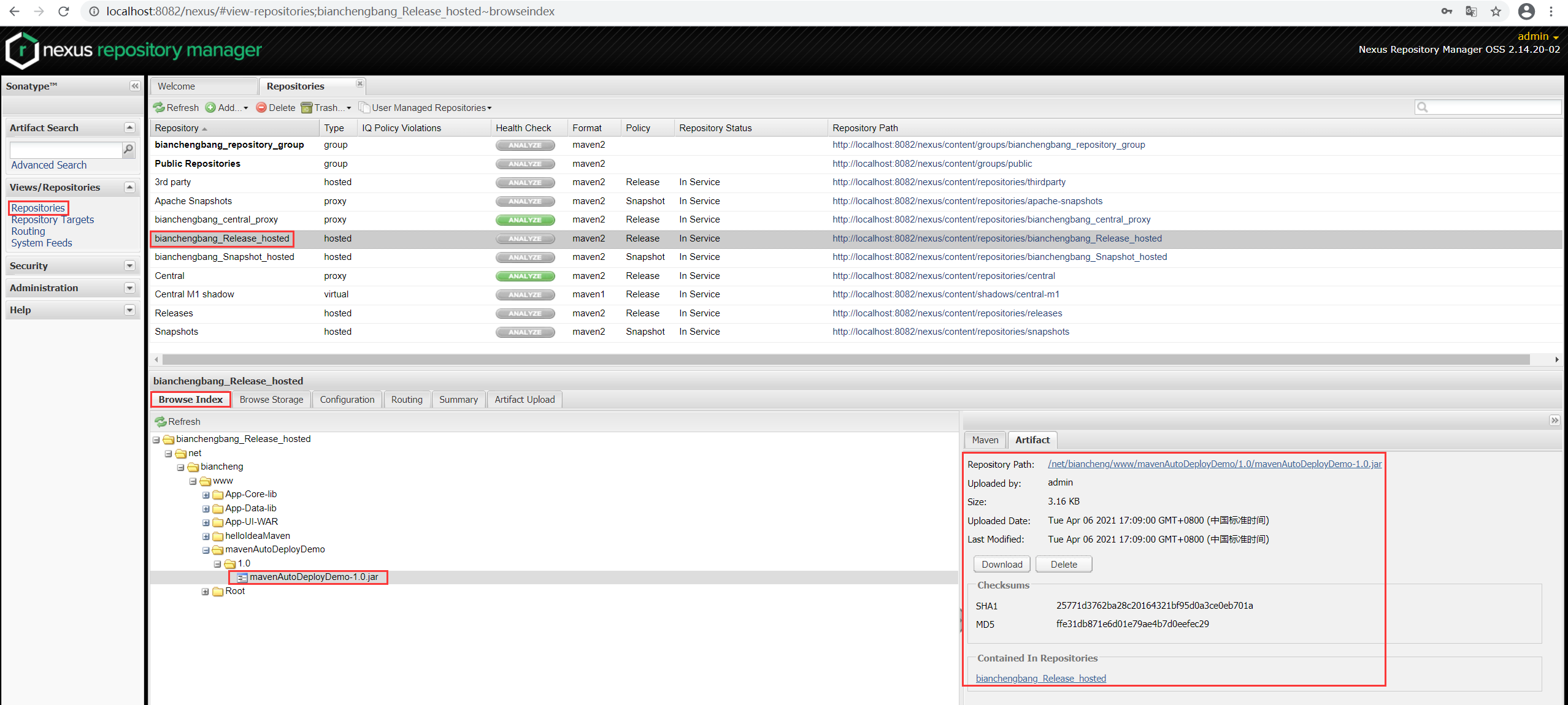Collapse the Views/Repositories section

click(129, 187)
